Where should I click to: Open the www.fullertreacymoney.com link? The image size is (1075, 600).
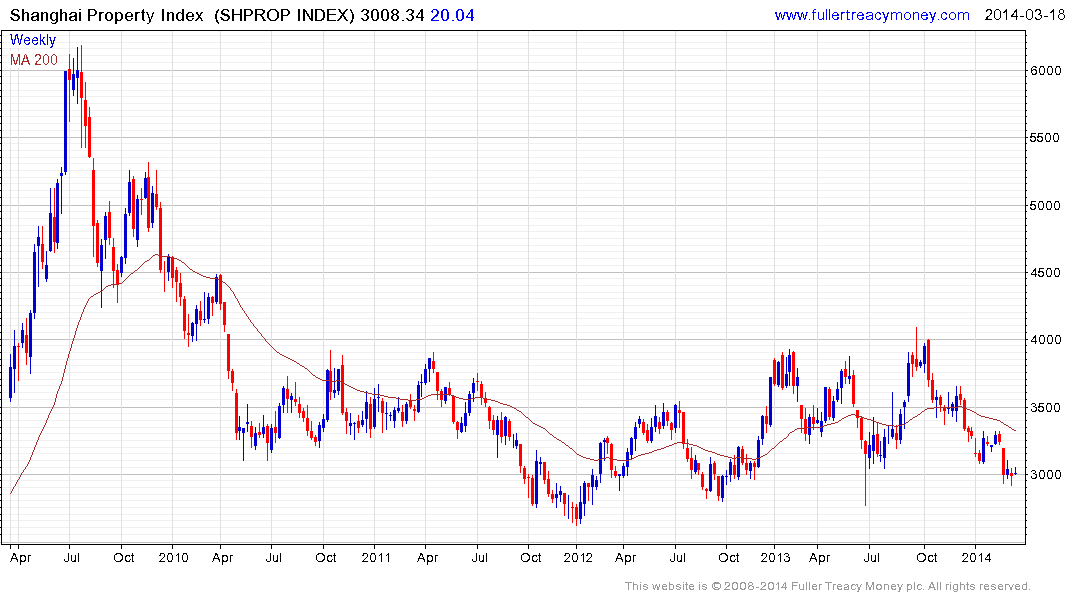pyautogui.click(x=871, y=15)
